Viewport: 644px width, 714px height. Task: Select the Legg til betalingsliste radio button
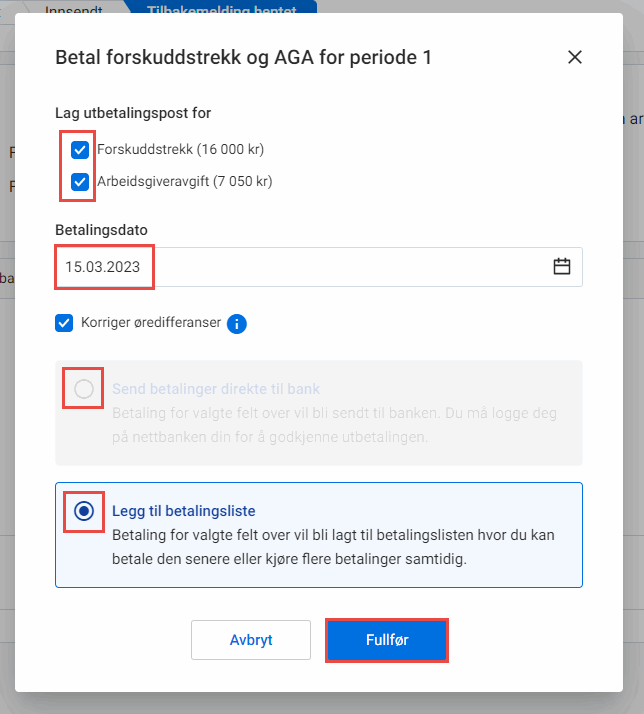84,511
